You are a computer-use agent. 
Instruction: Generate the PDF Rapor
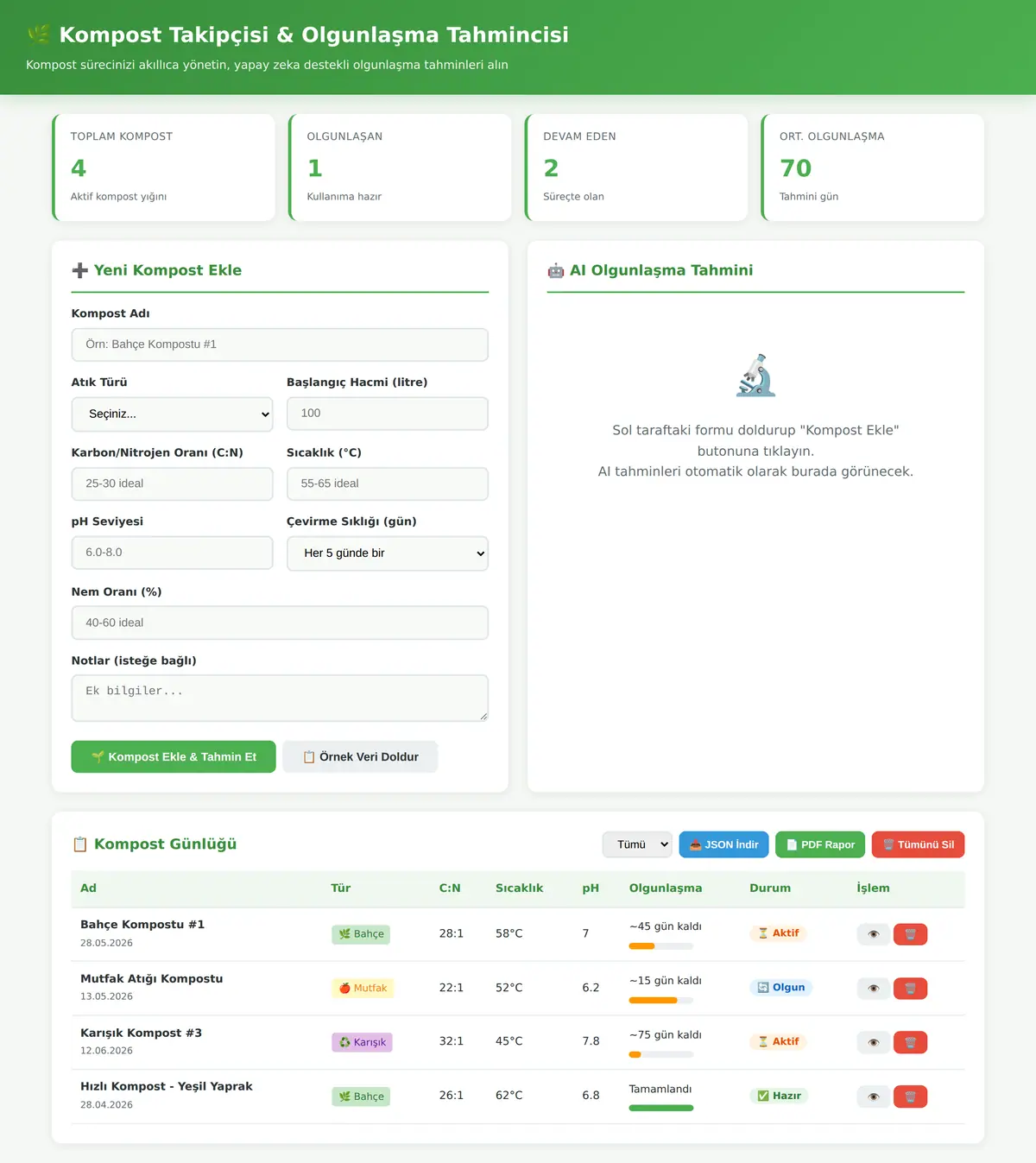point(820,844)
